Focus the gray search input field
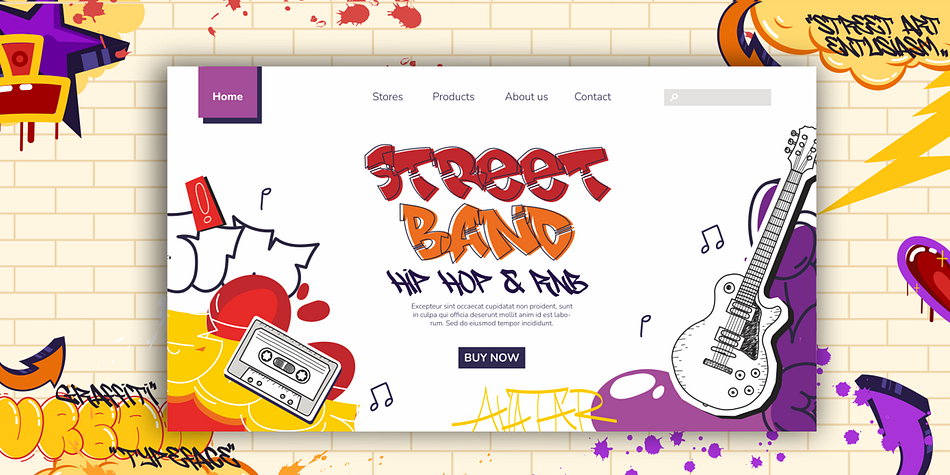The width and height of the screenshot is (950, 475). tap(717, 98)
